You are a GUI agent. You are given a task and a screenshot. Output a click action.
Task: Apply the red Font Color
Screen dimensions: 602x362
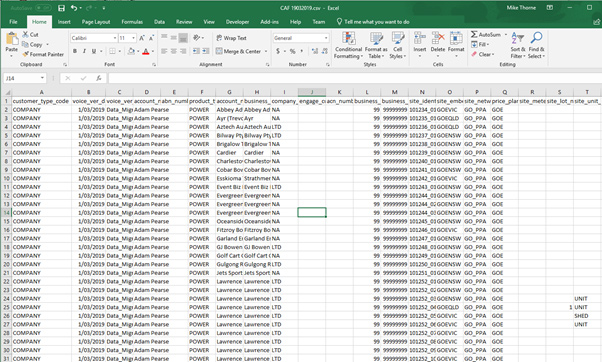tap(146, 51)
